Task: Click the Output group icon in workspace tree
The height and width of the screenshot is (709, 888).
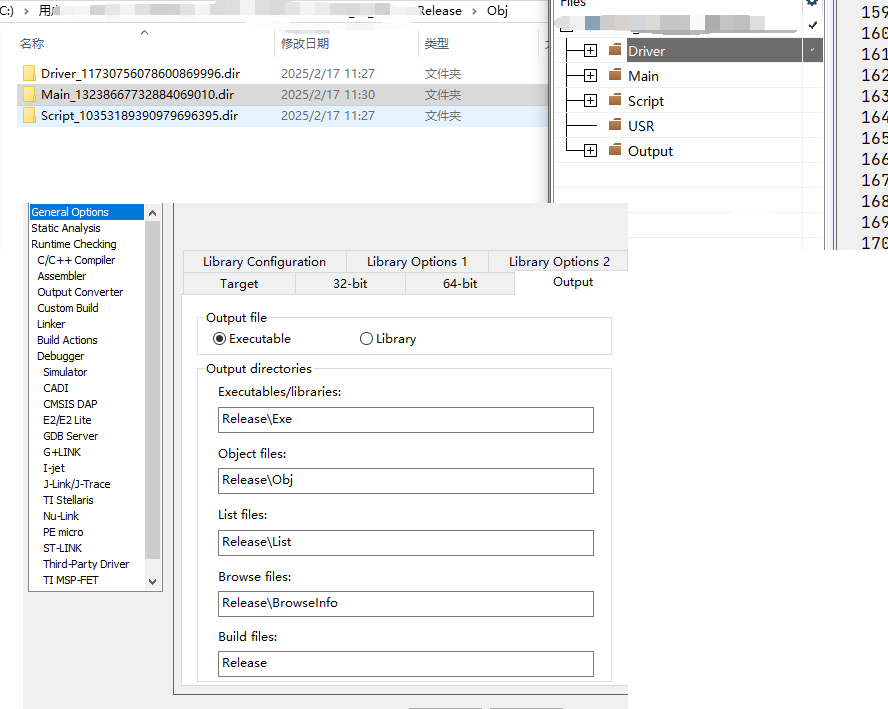Action: [615, 150]
